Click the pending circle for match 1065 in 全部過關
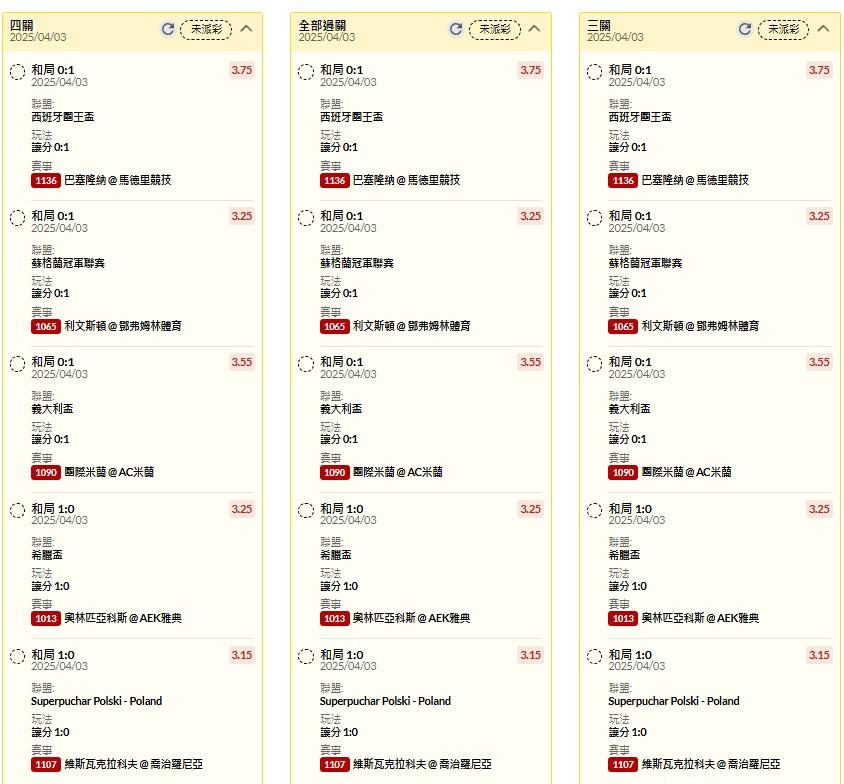The height and width of the screenshot is (784, 844). [x=306, y=218]
